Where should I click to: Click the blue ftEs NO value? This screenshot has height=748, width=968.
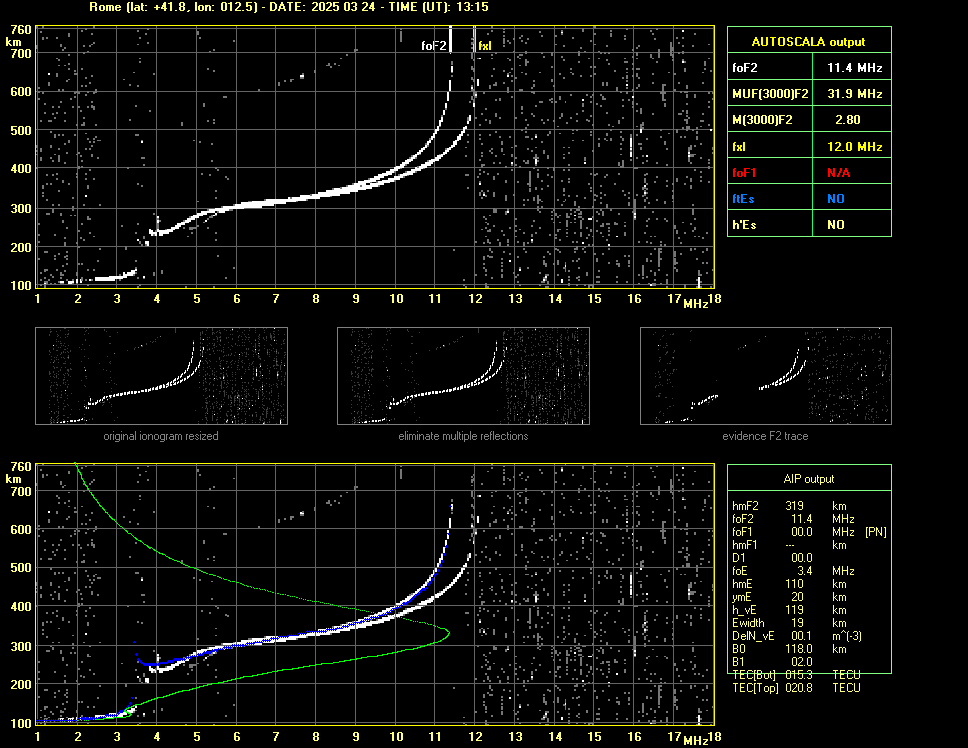(x=836, y=199)
